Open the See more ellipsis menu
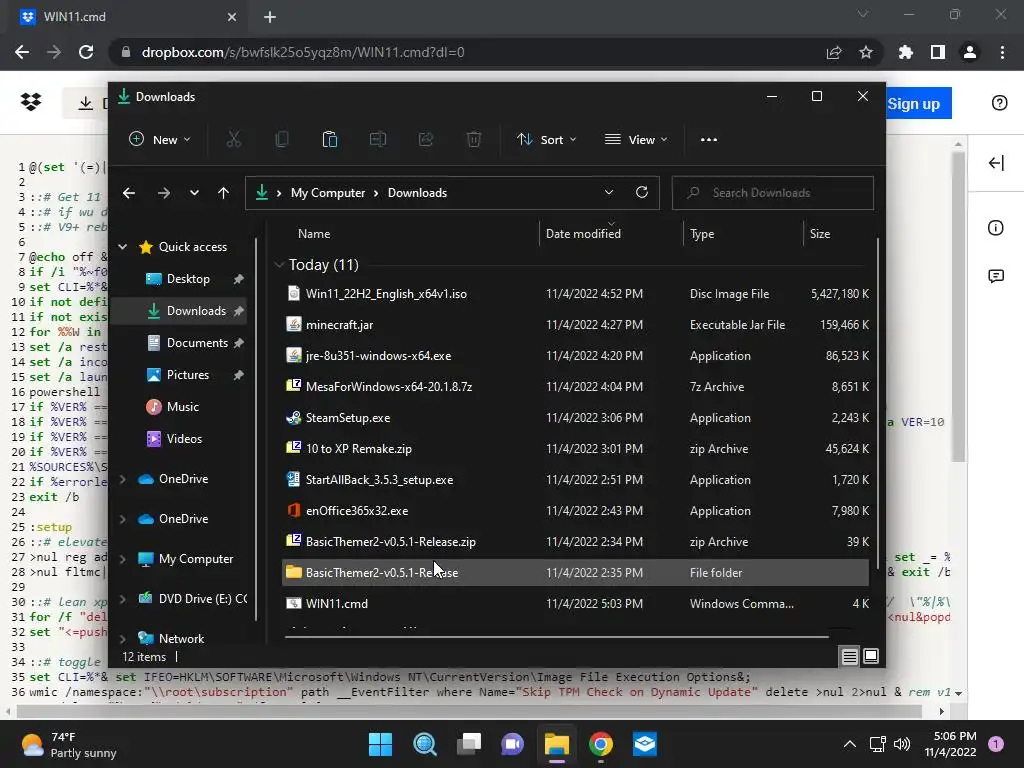 (x=709, y=139)
